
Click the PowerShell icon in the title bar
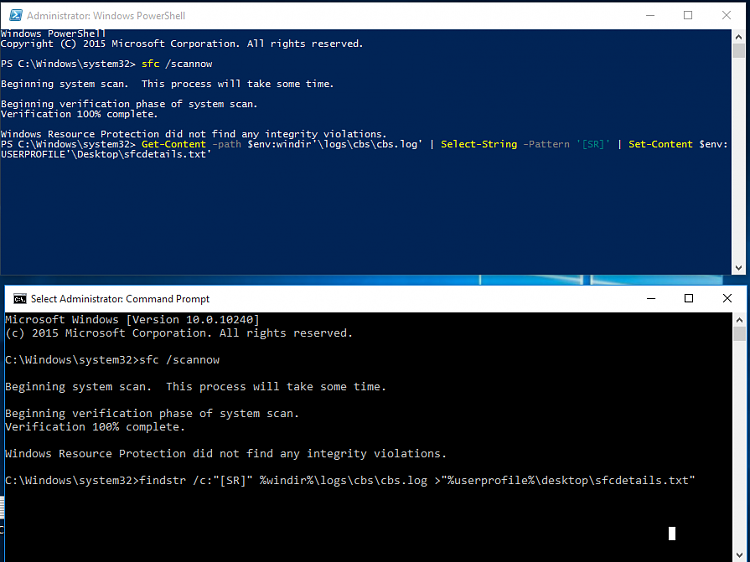tap(16, 15)
